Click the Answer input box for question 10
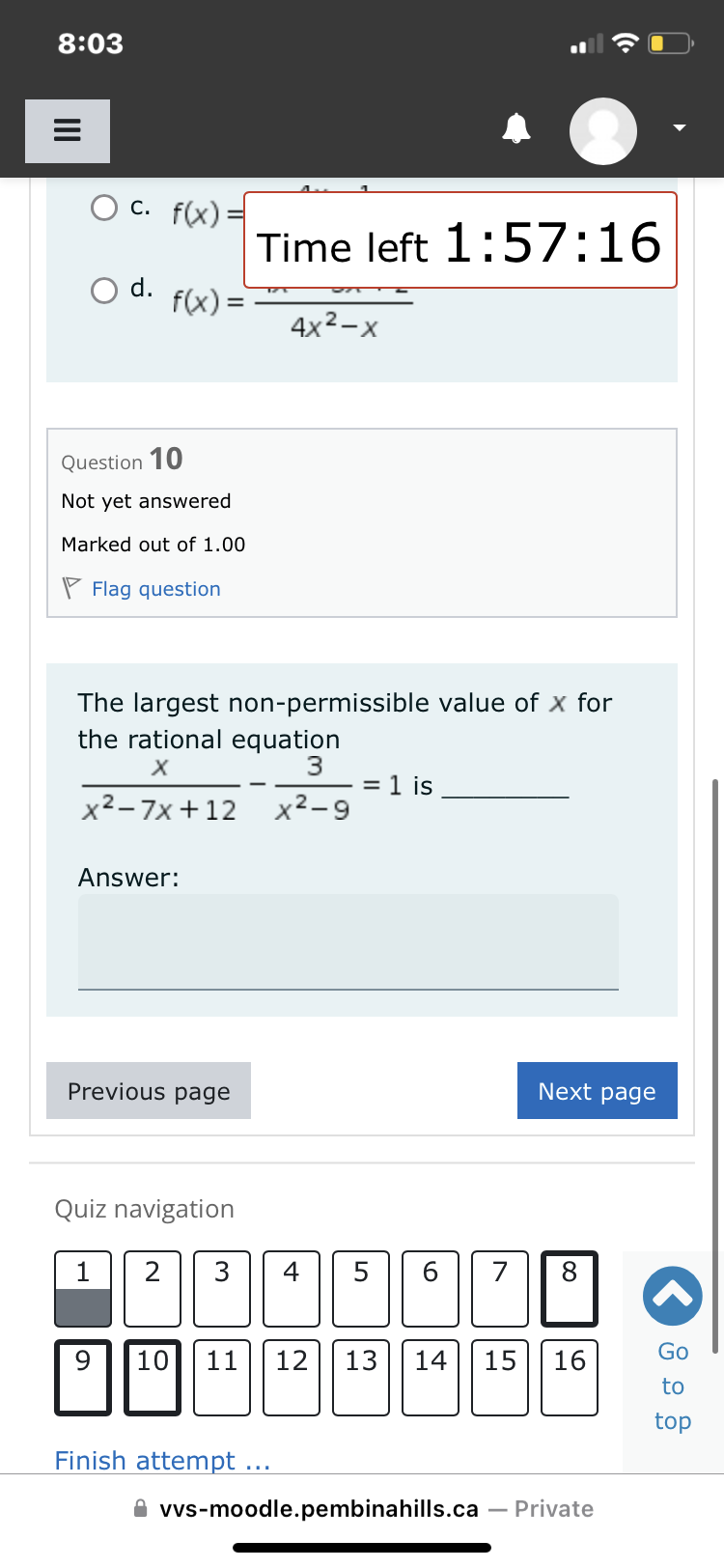 348,941
